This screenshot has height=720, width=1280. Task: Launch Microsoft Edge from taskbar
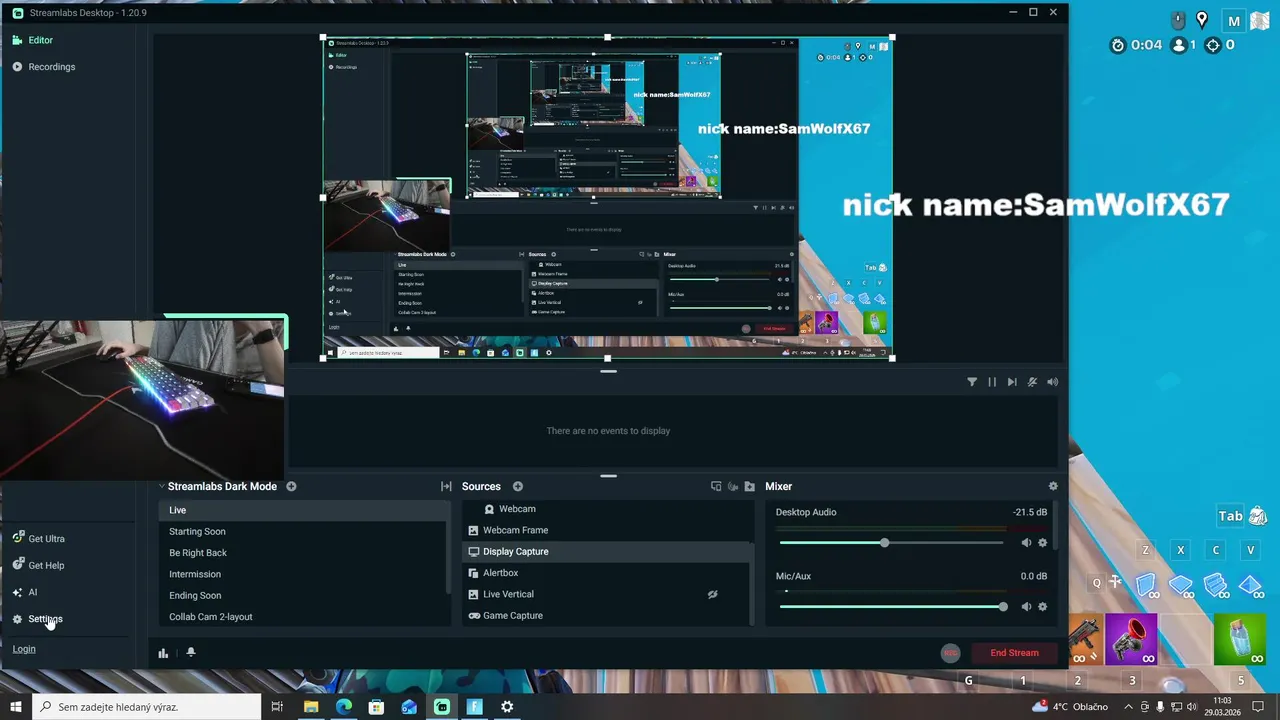point(344,707)
